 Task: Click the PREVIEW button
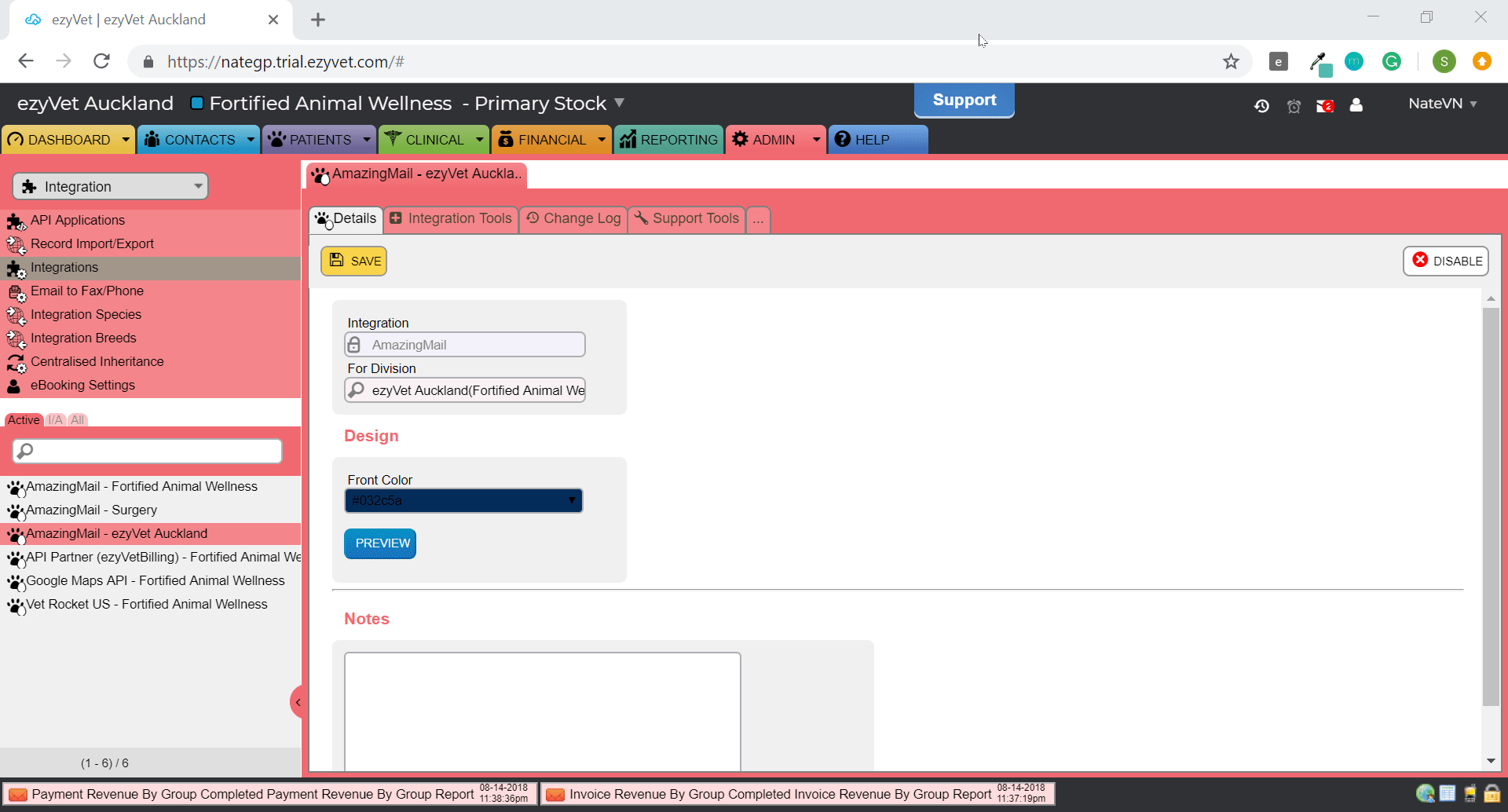(x=380, y=543)
